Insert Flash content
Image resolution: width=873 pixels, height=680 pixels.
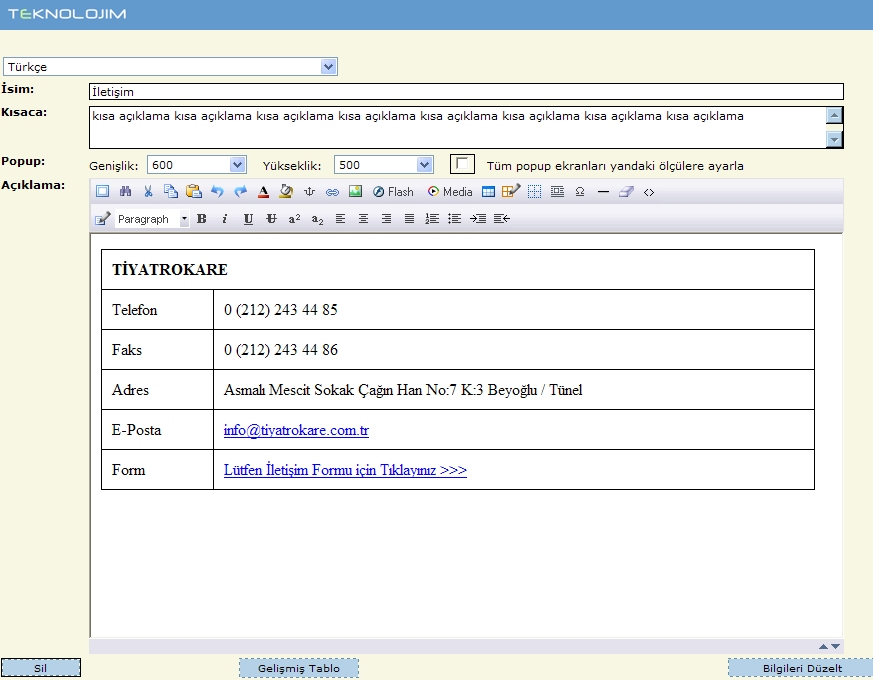393,192
